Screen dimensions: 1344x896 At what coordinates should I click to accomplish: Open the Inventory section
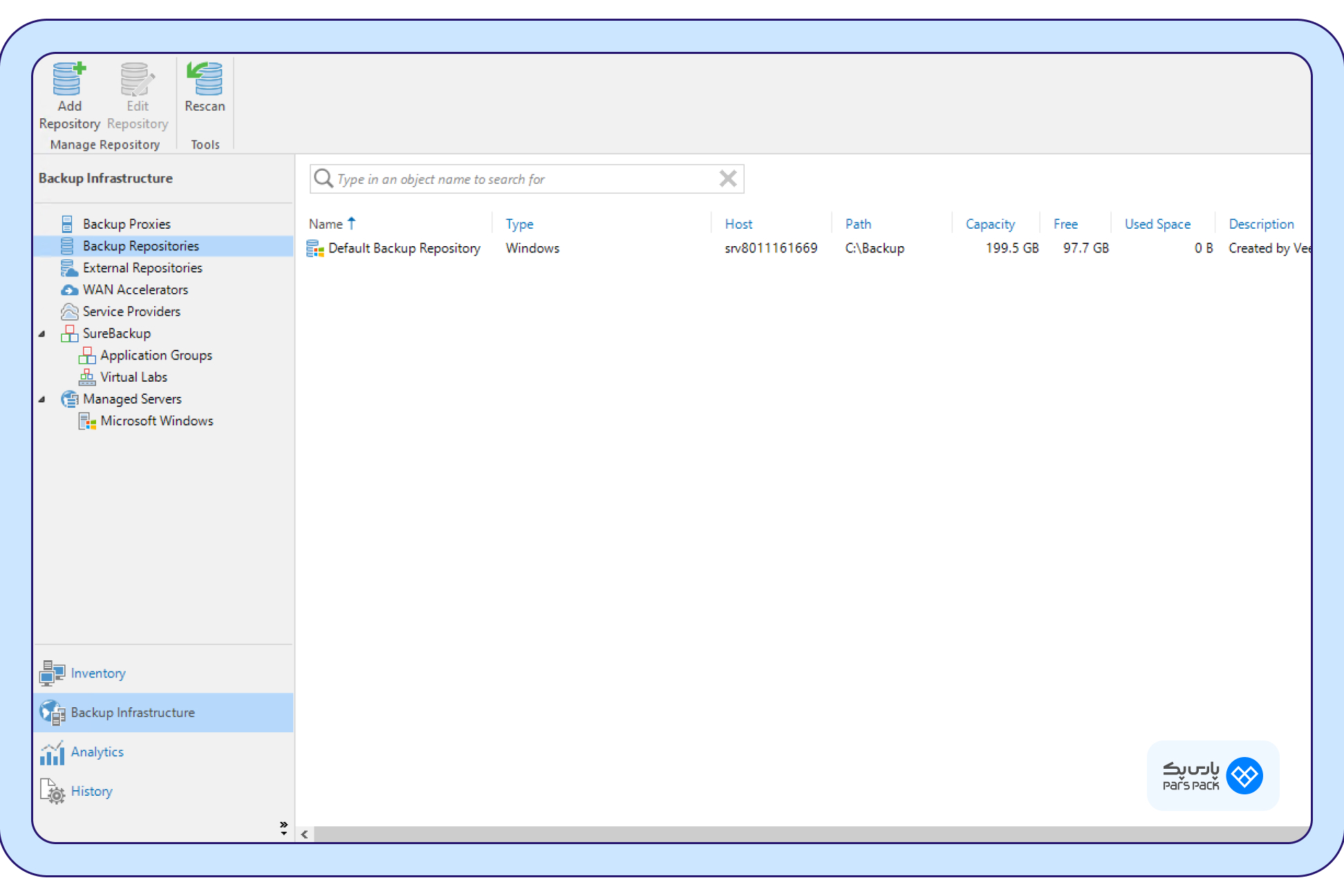[x=99, y=672]
